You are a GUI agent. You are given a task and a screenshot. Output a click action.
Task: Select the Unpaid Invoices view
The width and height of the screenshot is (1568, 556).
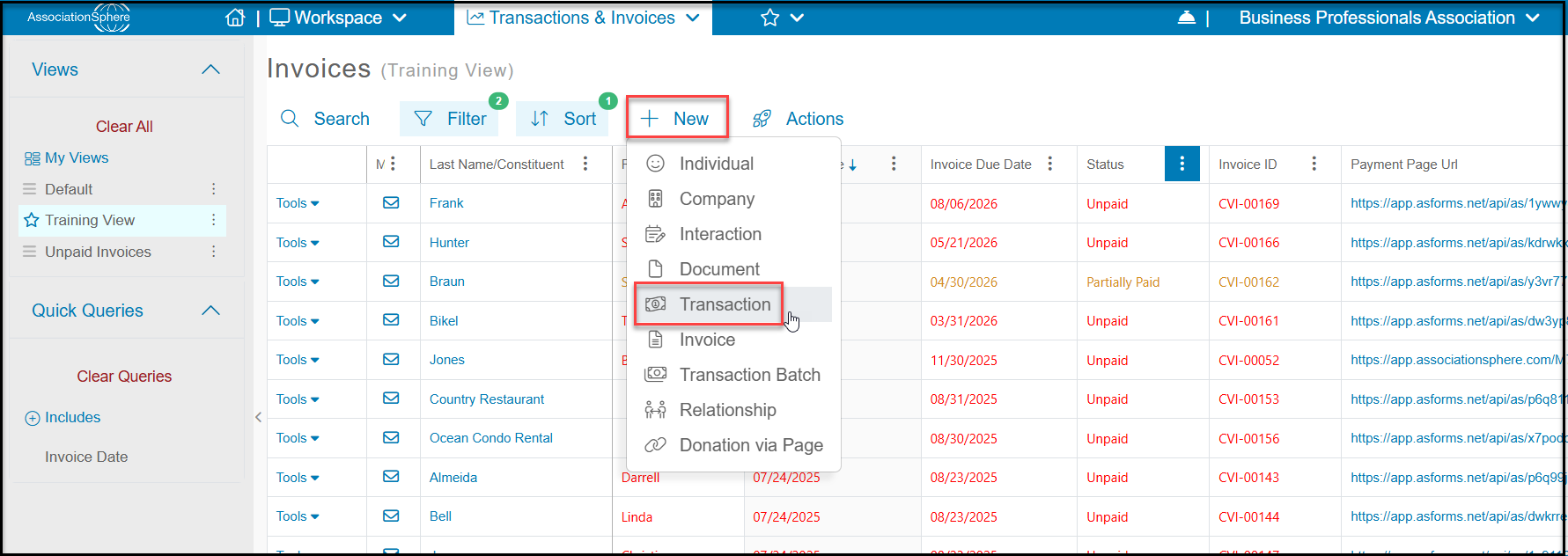tap(98, 252)
